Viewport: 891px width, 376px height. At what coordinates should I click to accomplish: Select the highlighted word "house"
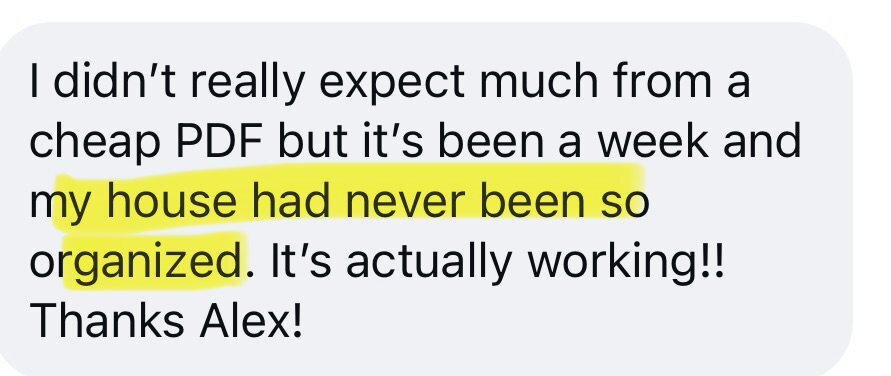171,201
